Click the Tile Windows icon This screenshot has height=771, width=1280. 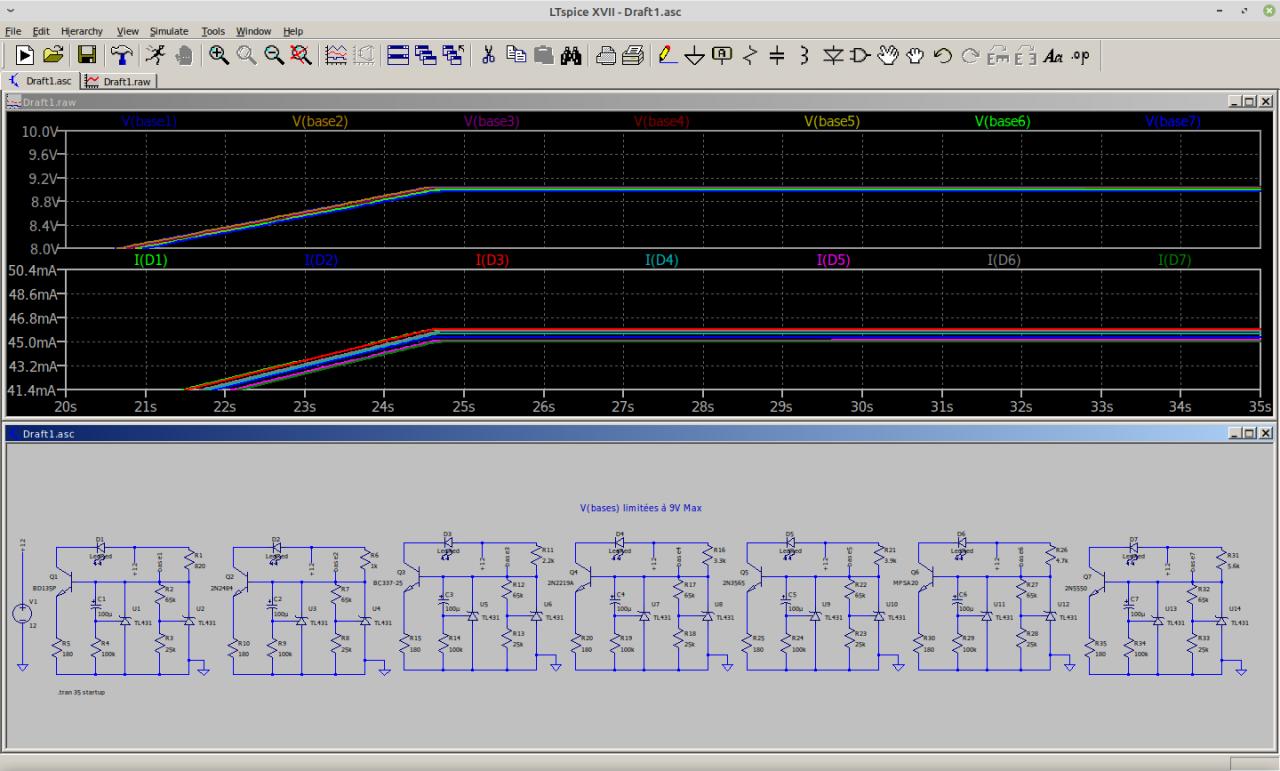coord(398,56)
